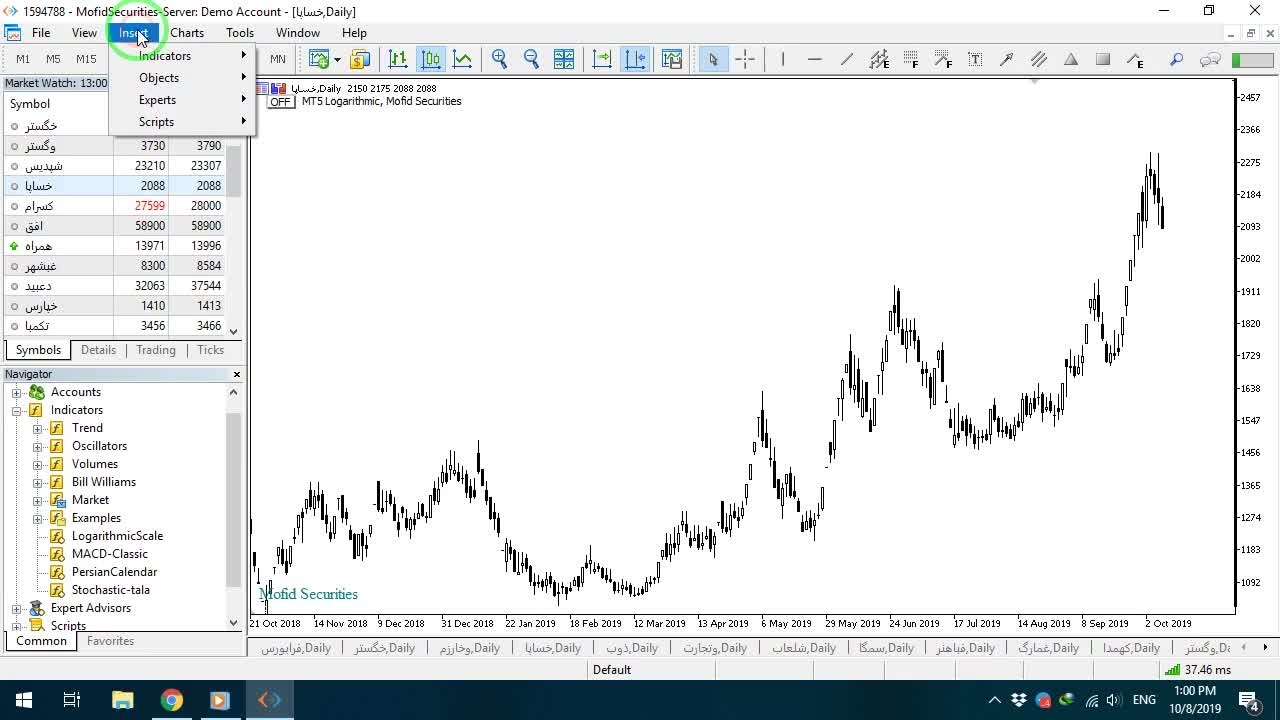Open the toolbar Search magnifier
Screen dimensions: 1280x720
click(1177, 59)
